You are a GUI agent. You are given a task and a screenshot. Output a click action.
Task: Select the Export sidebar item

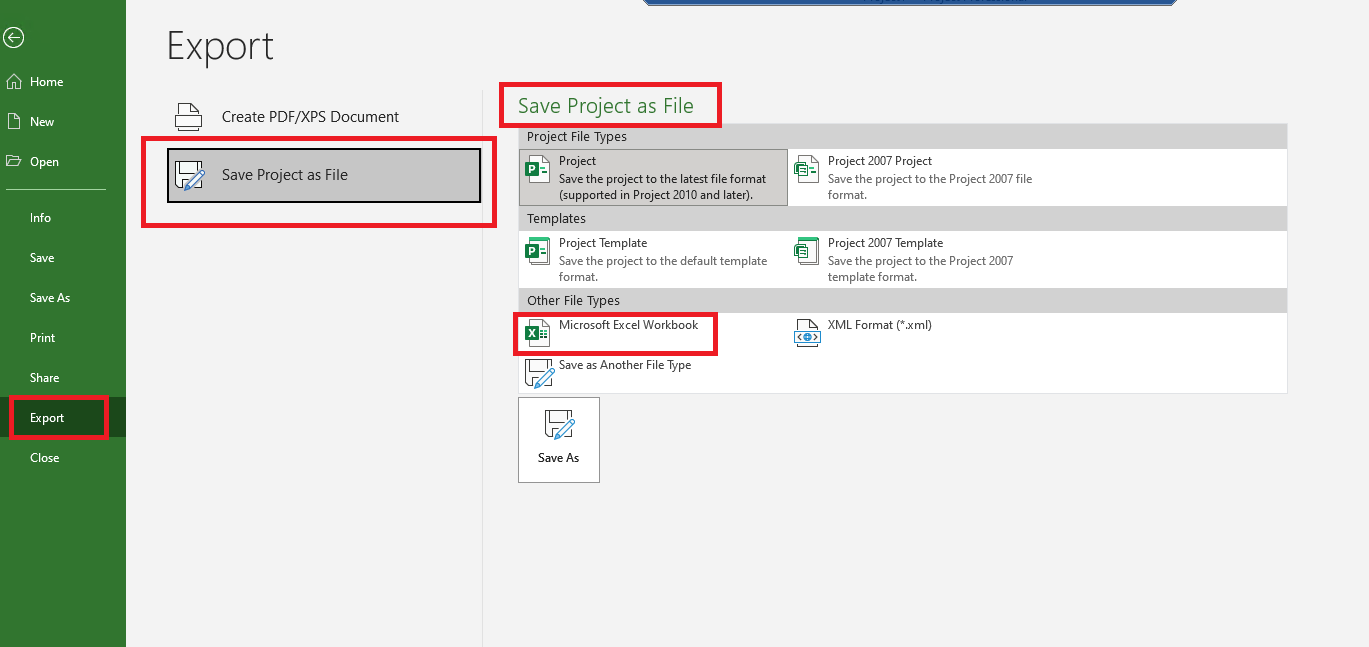(x=63, y=418)
